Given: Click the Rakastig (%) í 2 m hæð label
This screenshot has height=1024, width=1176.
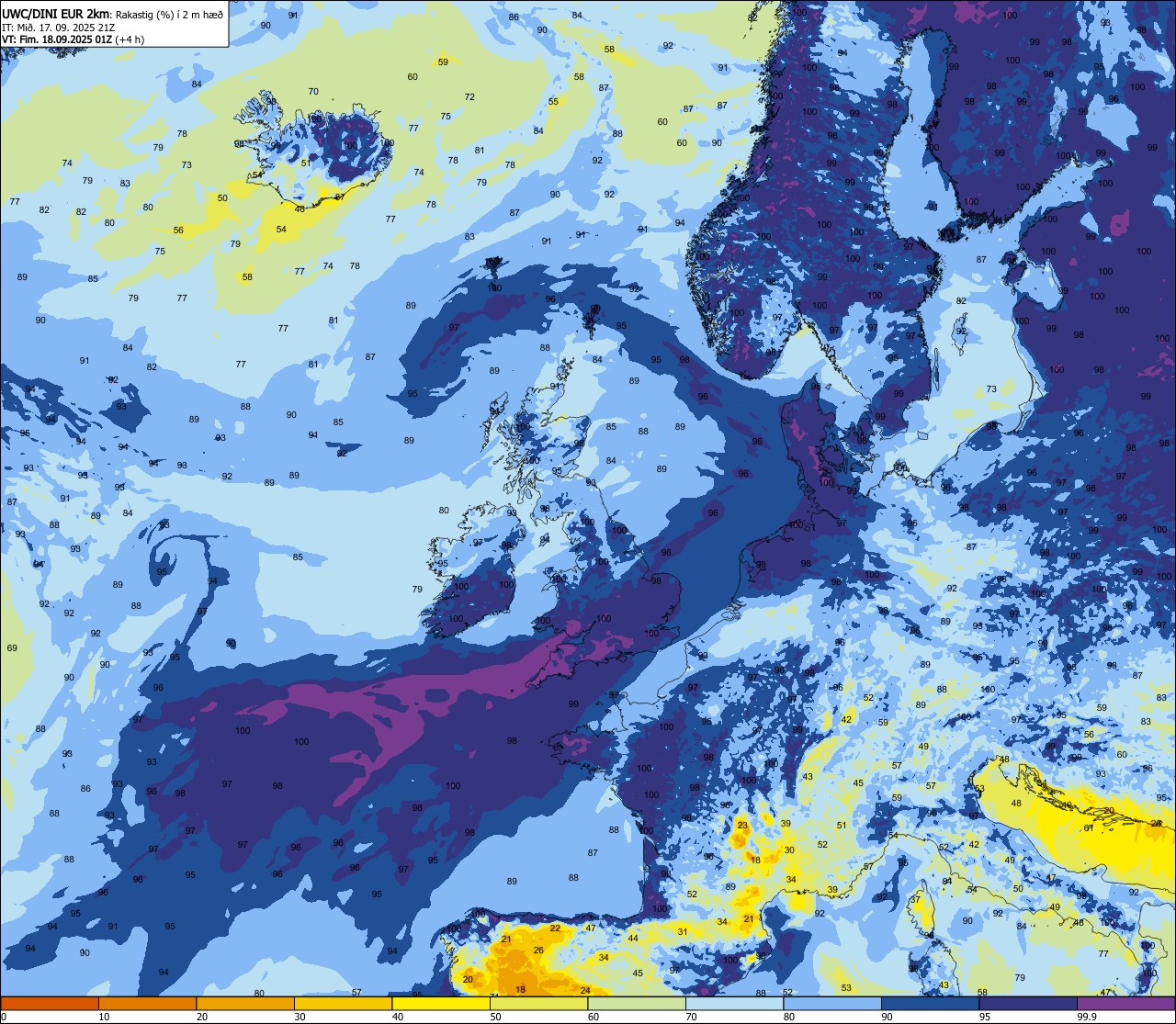Looking at the screenshot, I should coord(169,14).
